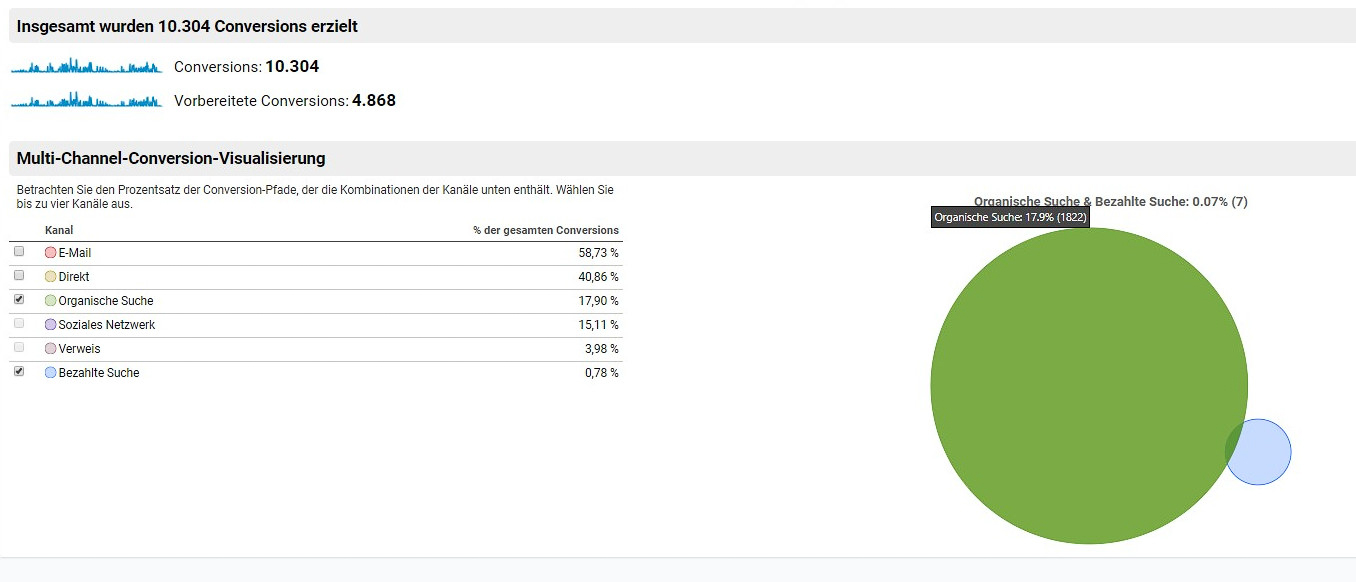Image resolution: width=1356 pixels, height=582 pixels.
Task: Deselect the Bezahlte Suche checkbox
Action: [19, 372]
